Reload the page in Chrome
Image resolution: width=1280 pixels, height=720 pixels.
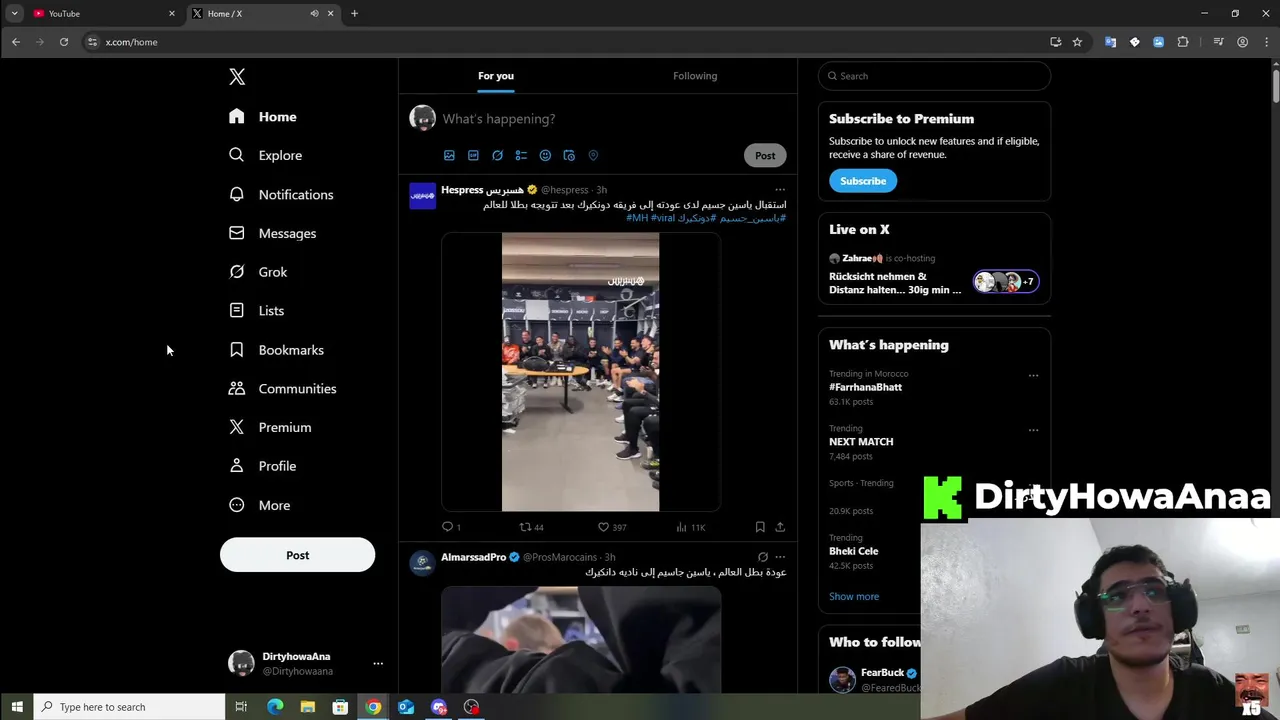[64, 42]
